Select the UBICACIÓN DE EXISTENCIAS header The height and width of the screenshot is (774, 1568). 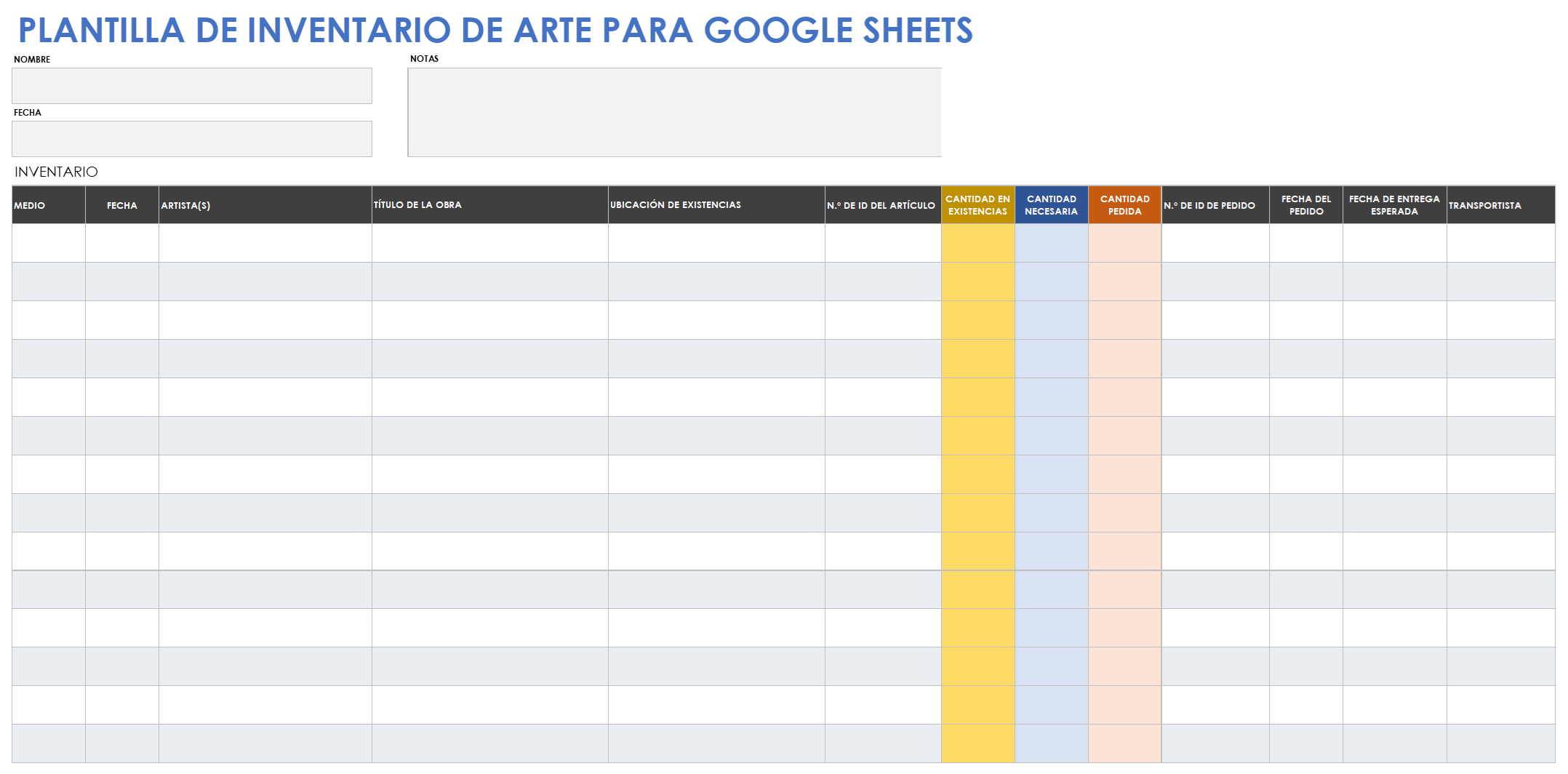point(717,205)
